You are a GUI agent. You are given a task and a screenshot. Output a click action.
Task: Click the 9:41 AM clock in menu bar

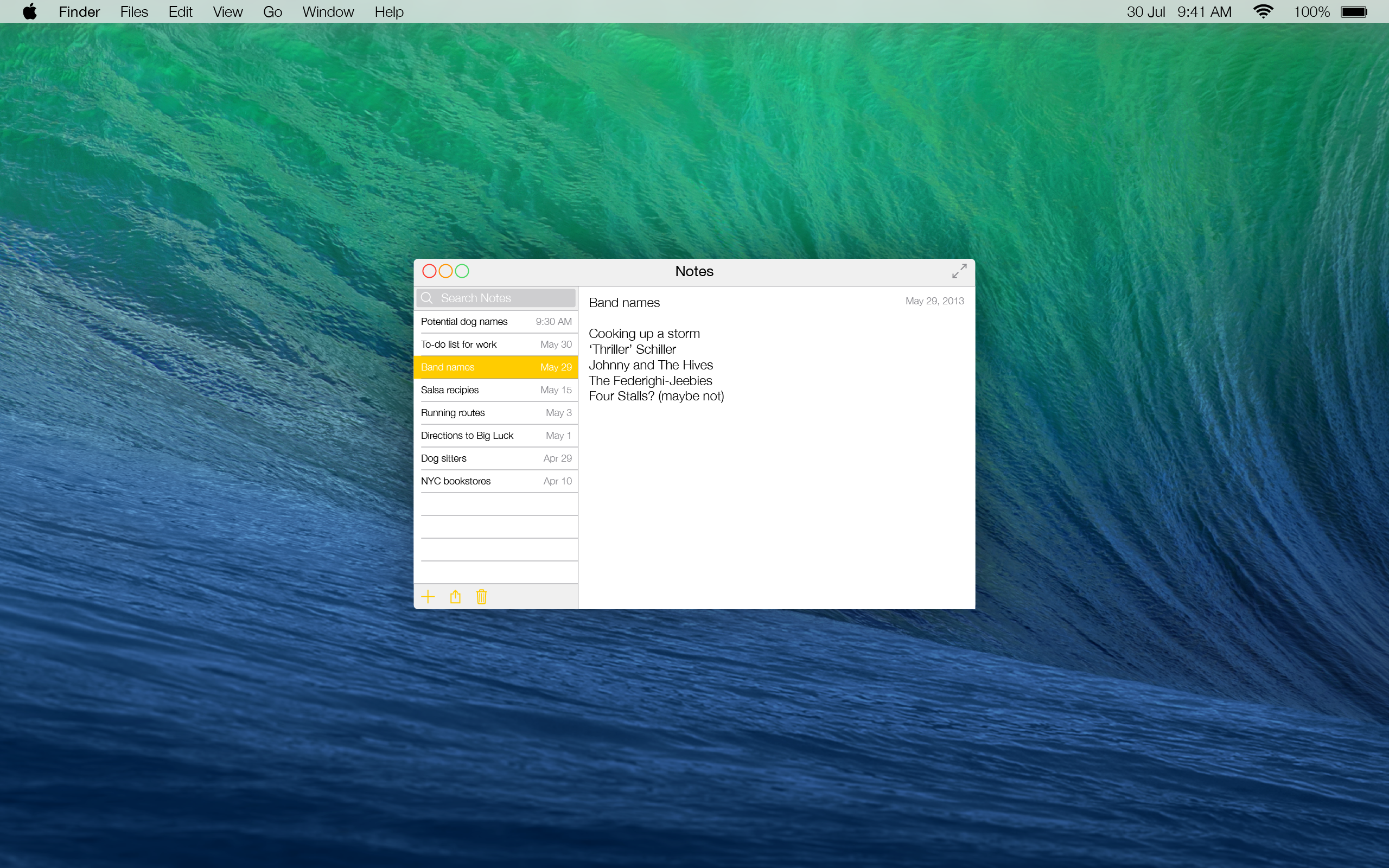[1204, 11]
